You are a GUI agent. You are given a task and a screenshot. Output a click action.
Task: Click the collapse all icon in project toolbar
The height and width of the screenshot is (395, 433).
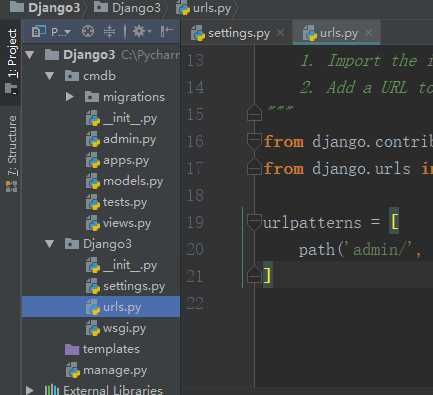point(109,32)
